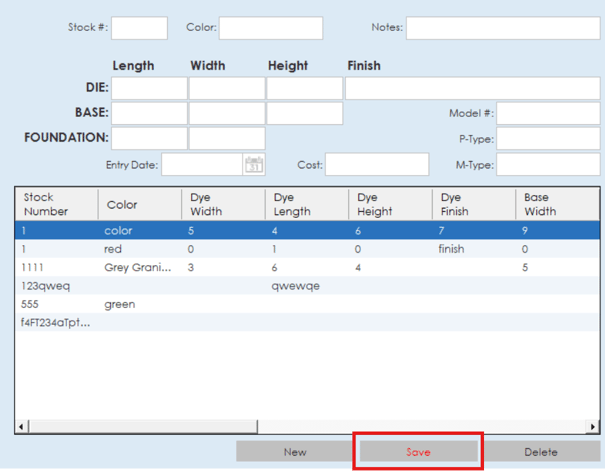
Task: Click the Dye Finish column header
Action: click(472, 204)
